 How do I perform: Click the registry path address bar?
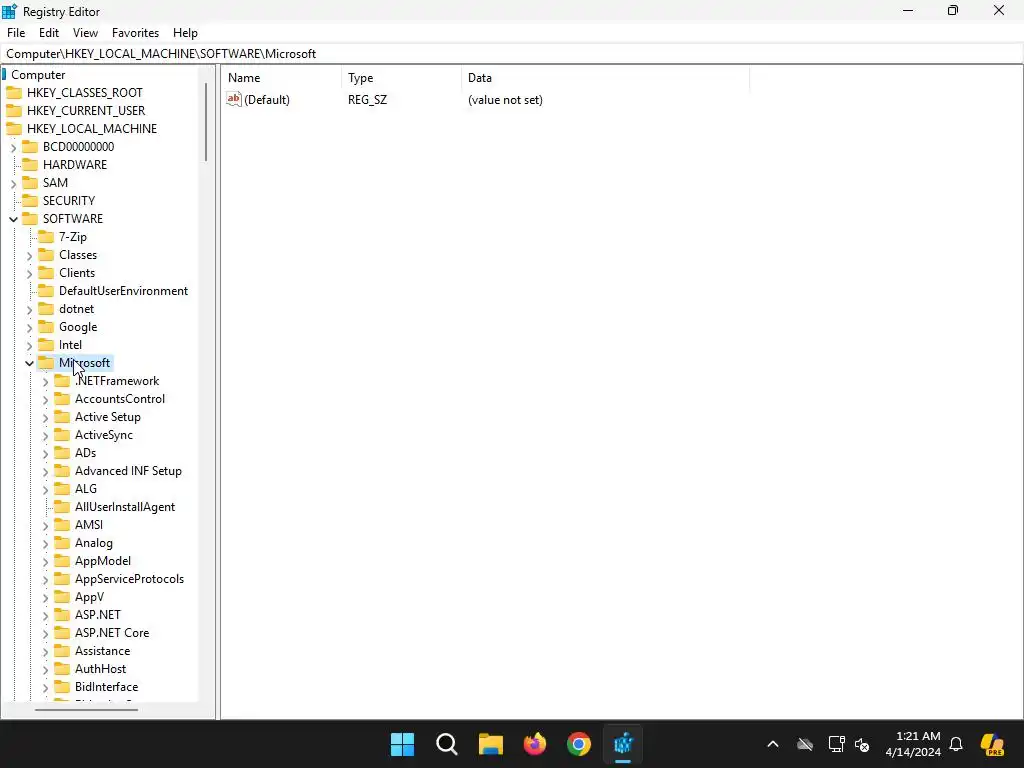click(x=512, y=54)
